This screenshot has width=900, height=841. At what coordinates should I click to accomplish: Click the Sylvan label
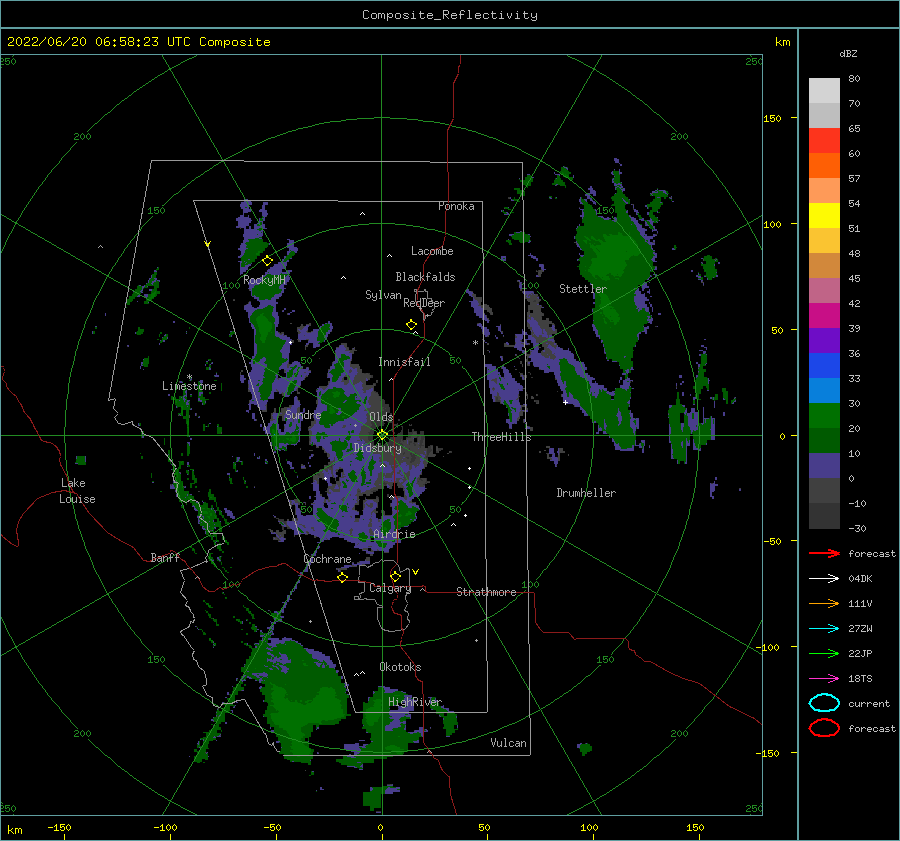[x=383, y=295]
